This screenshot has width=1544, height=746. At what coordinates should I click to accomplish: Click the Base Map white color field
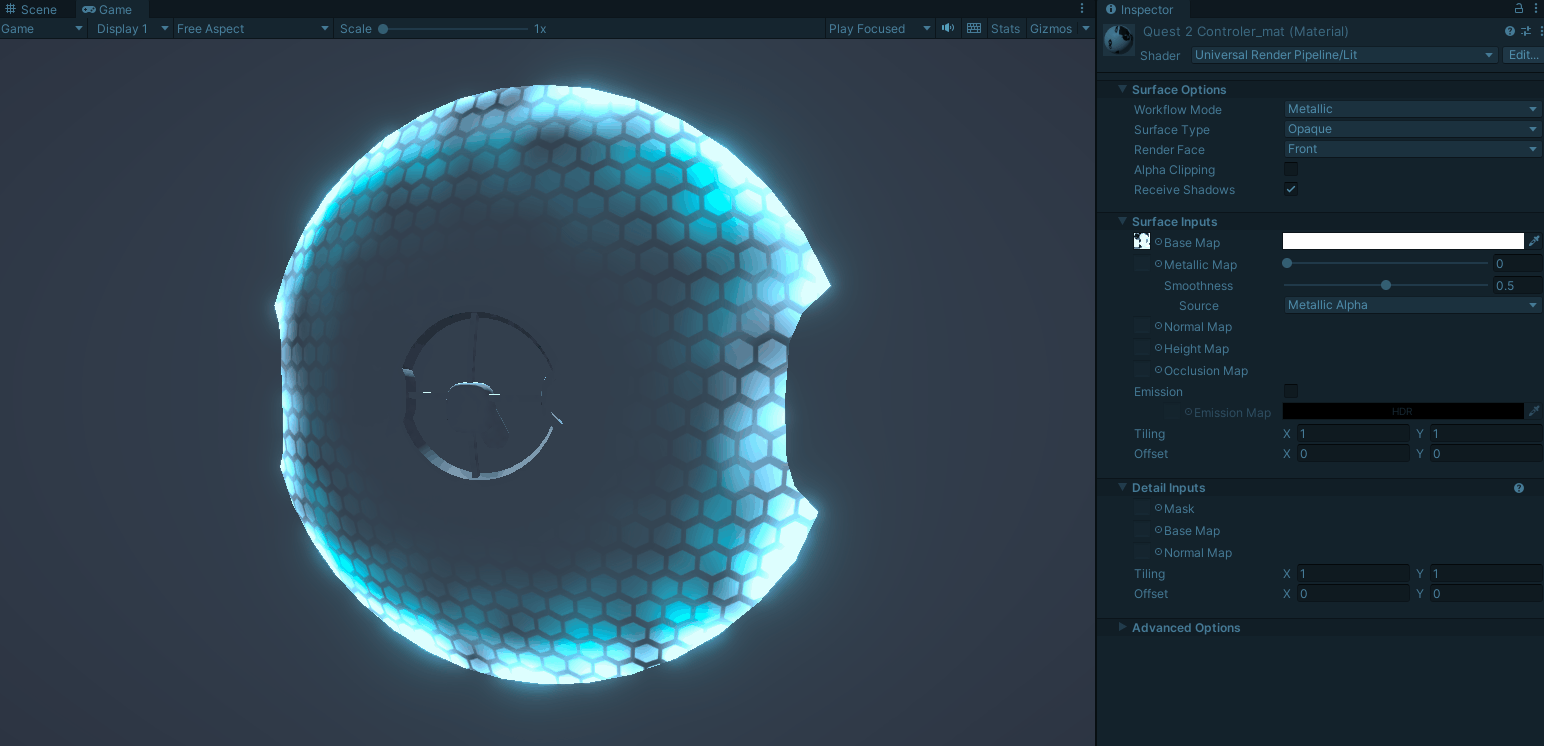(1403, 240)
